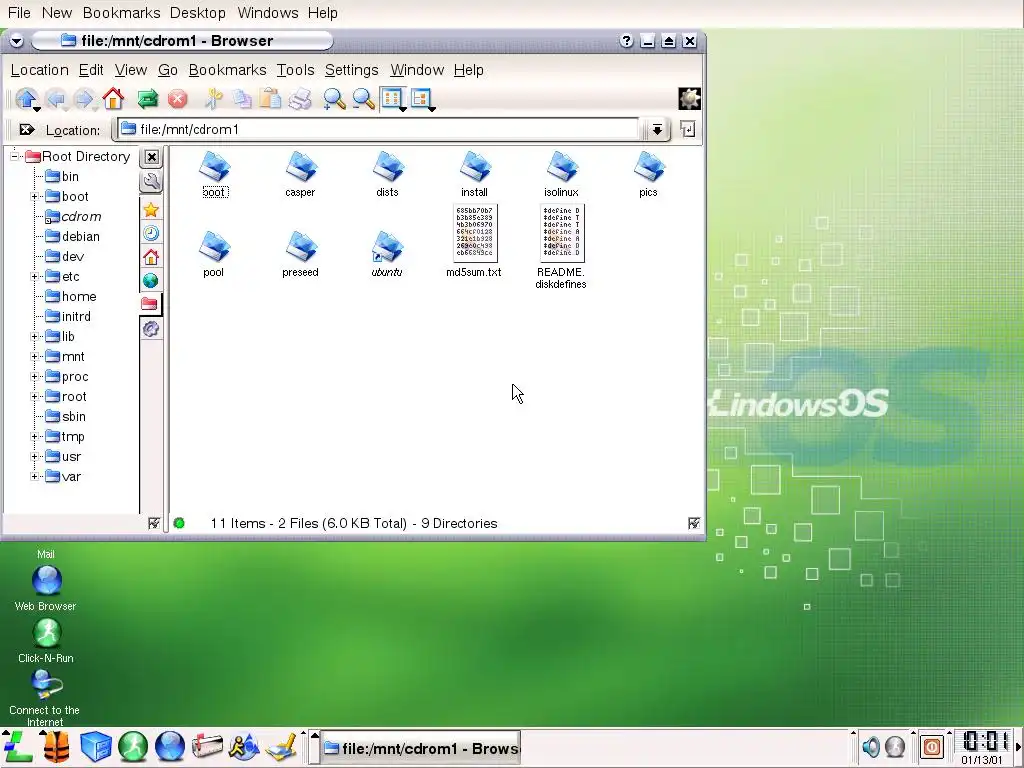Expand the var folder in tree
This screenshot has width=1024, height=768.
[35, 477]
